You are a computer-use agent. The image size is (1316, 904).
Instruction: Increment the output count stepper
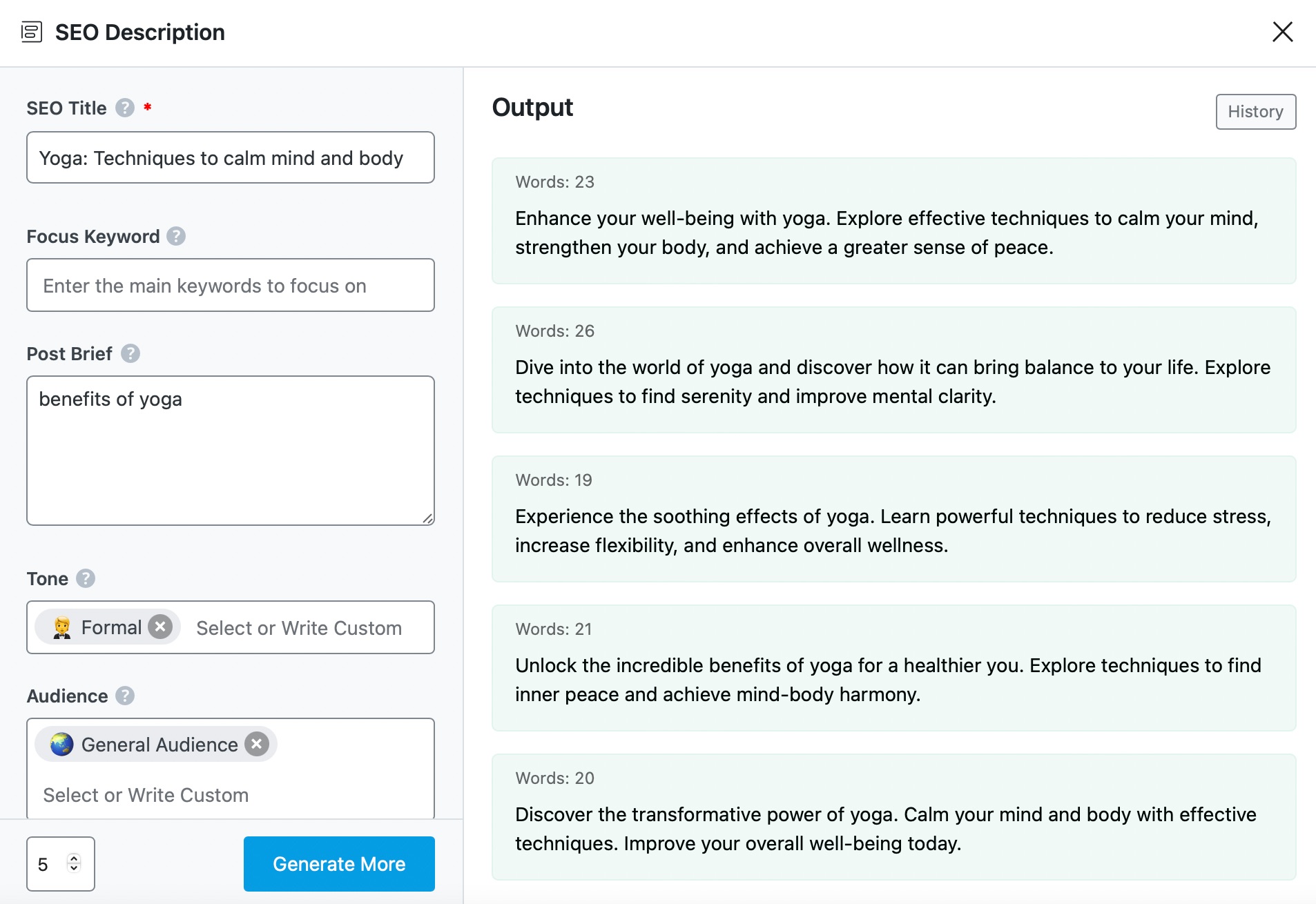[x=74, y=858]
